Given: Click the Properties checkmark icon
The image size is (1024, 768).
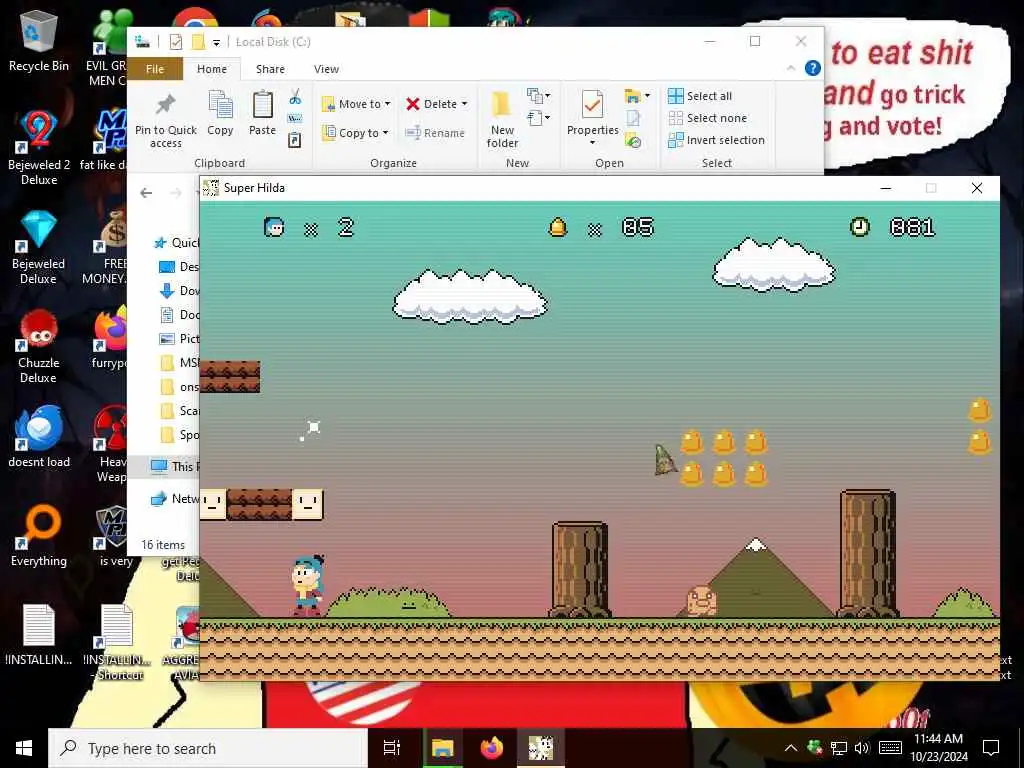Looking at the screenshot, I should point(592,104).
